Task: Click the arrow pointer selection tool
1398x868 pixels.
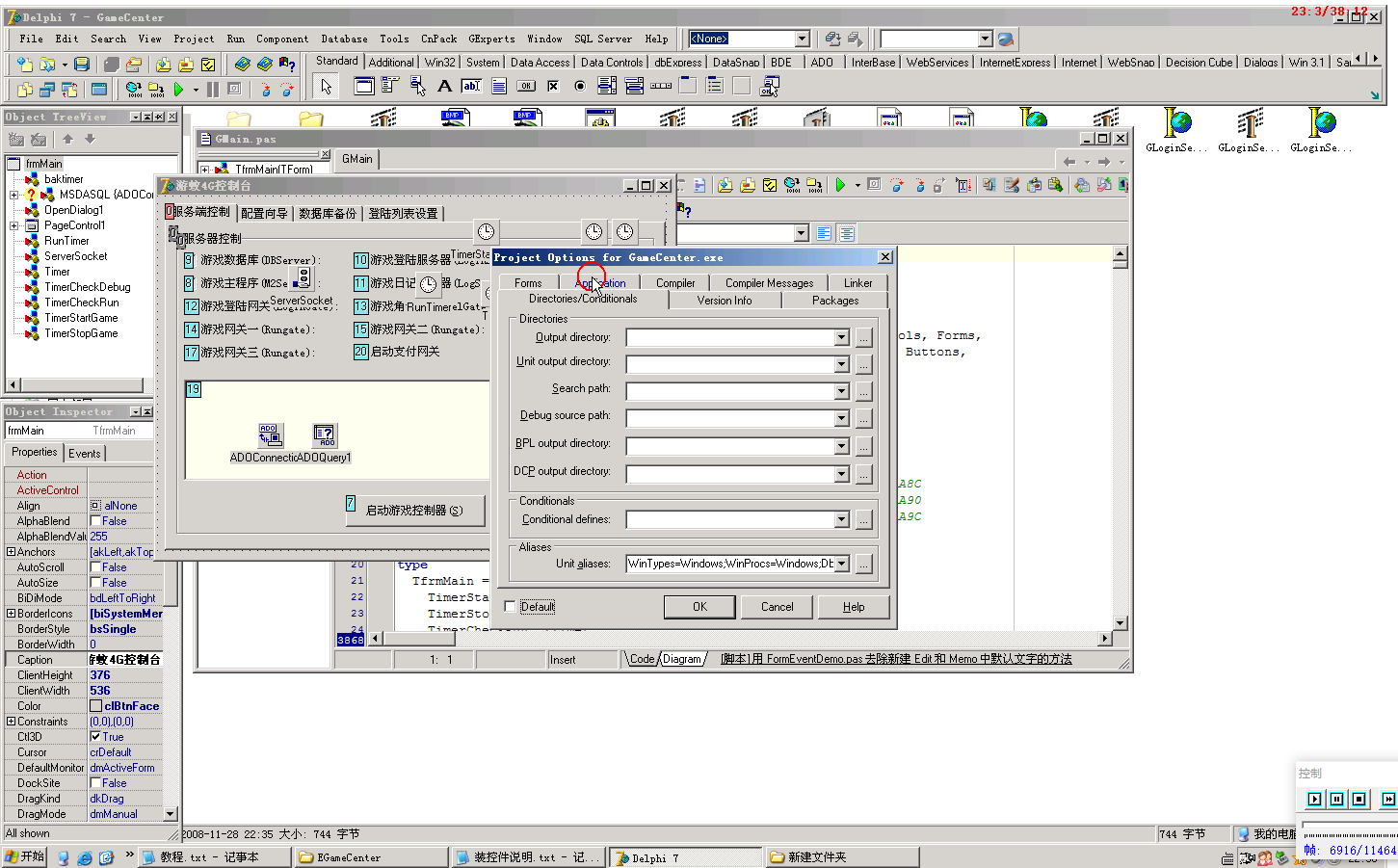Action: point(327,86)
